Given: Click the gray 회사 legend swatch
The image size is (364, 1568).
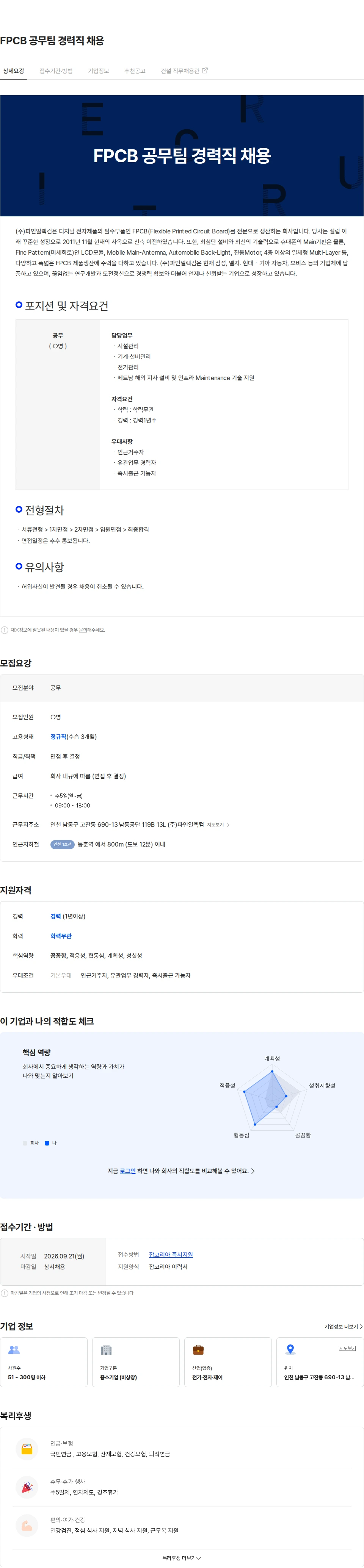Looking at the screenshot, I should (x=25, y=1143).
